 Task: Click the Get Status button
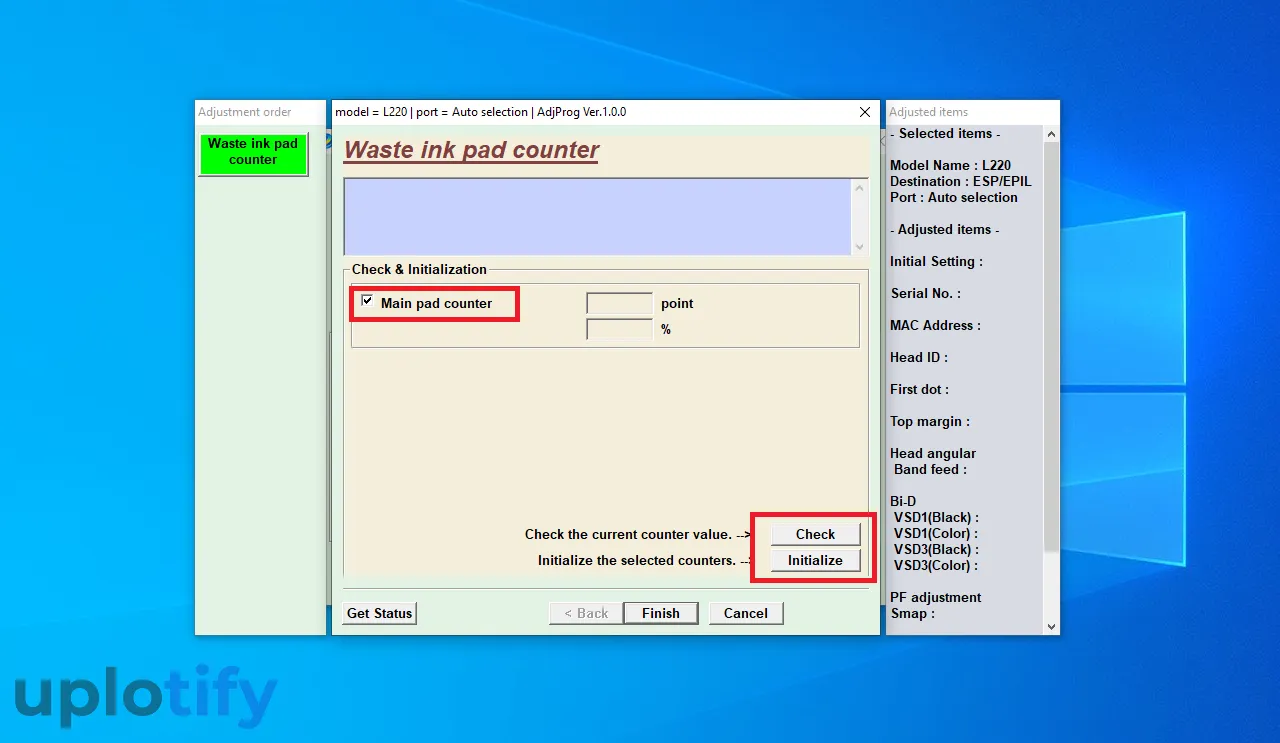[379, 613]
